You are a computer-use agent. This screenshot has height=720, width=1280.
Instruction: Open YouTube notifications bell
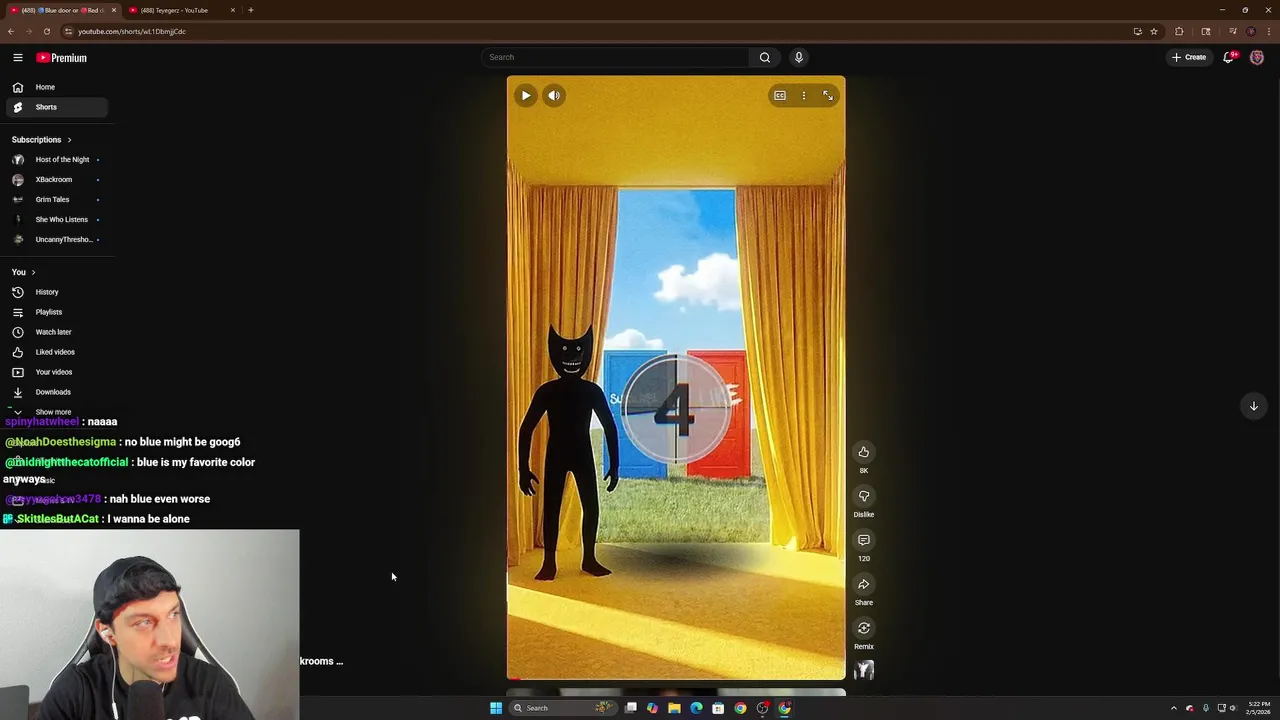pyautogui.click(x=1229, y=57)
